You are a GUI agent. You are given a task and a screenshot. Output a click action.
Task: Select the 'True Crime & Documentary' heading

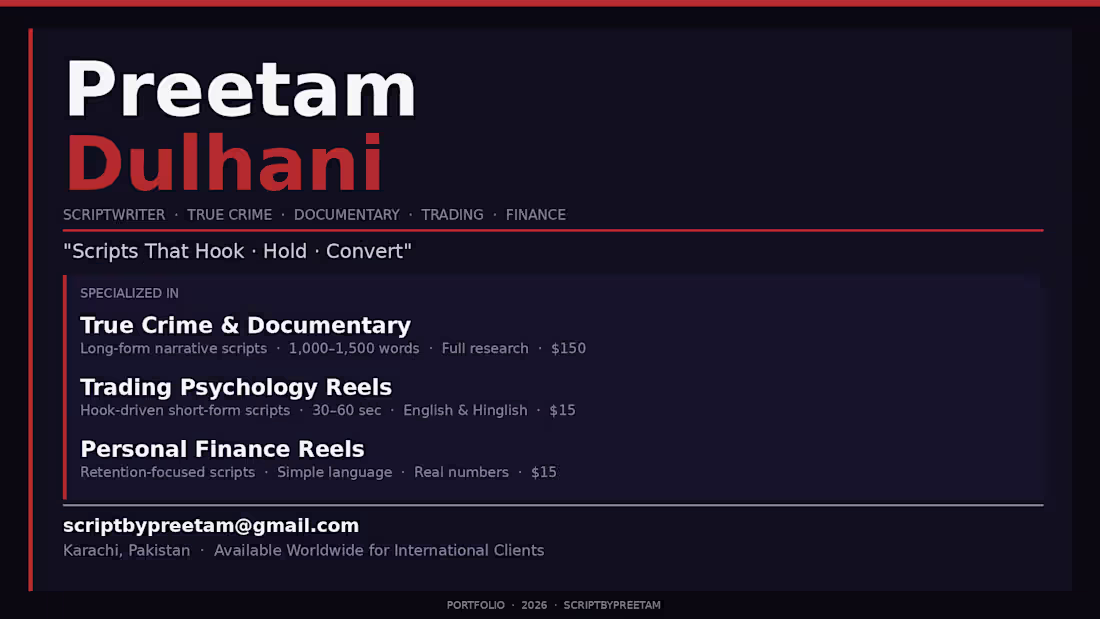pos(246,326)
